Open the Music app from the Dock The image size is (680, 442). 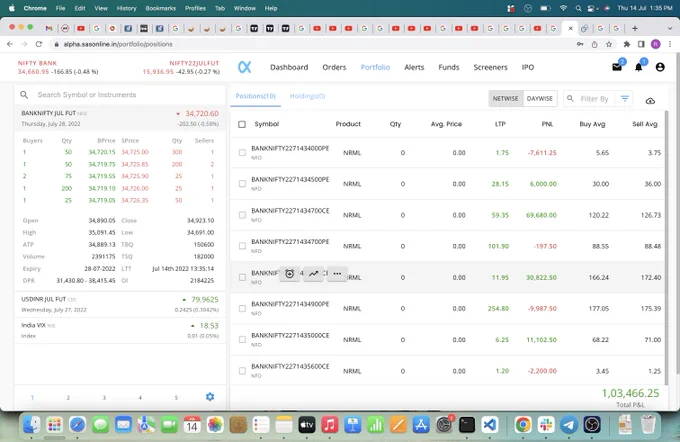330,425
